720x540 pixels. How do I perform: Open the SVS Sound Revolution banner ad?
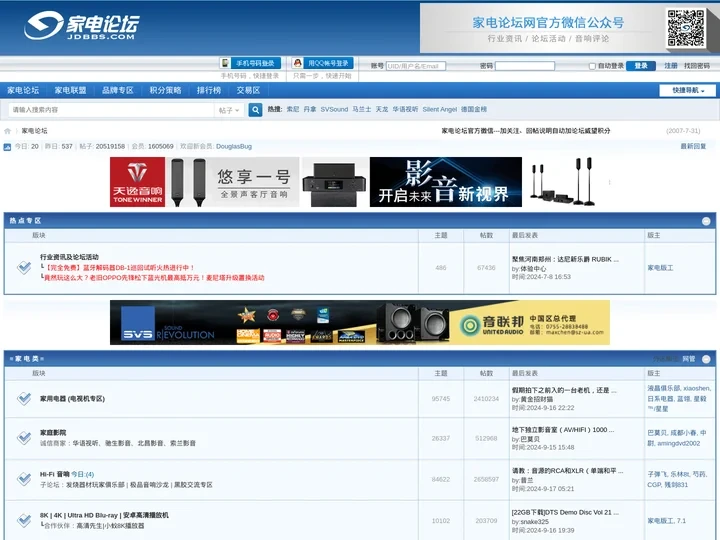pyautogui.click(x=360, y=322)
